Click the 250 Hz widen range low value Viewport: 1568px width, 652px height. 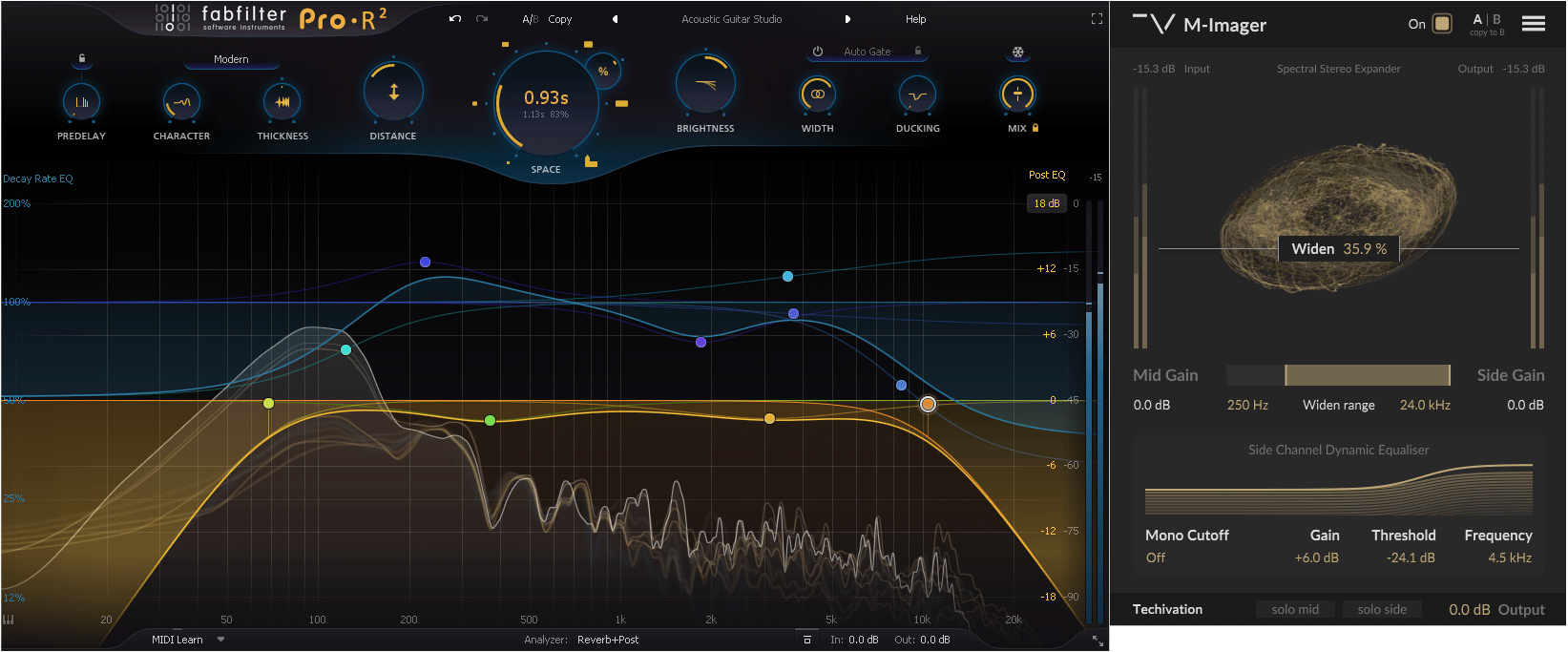coord(1247,405)
